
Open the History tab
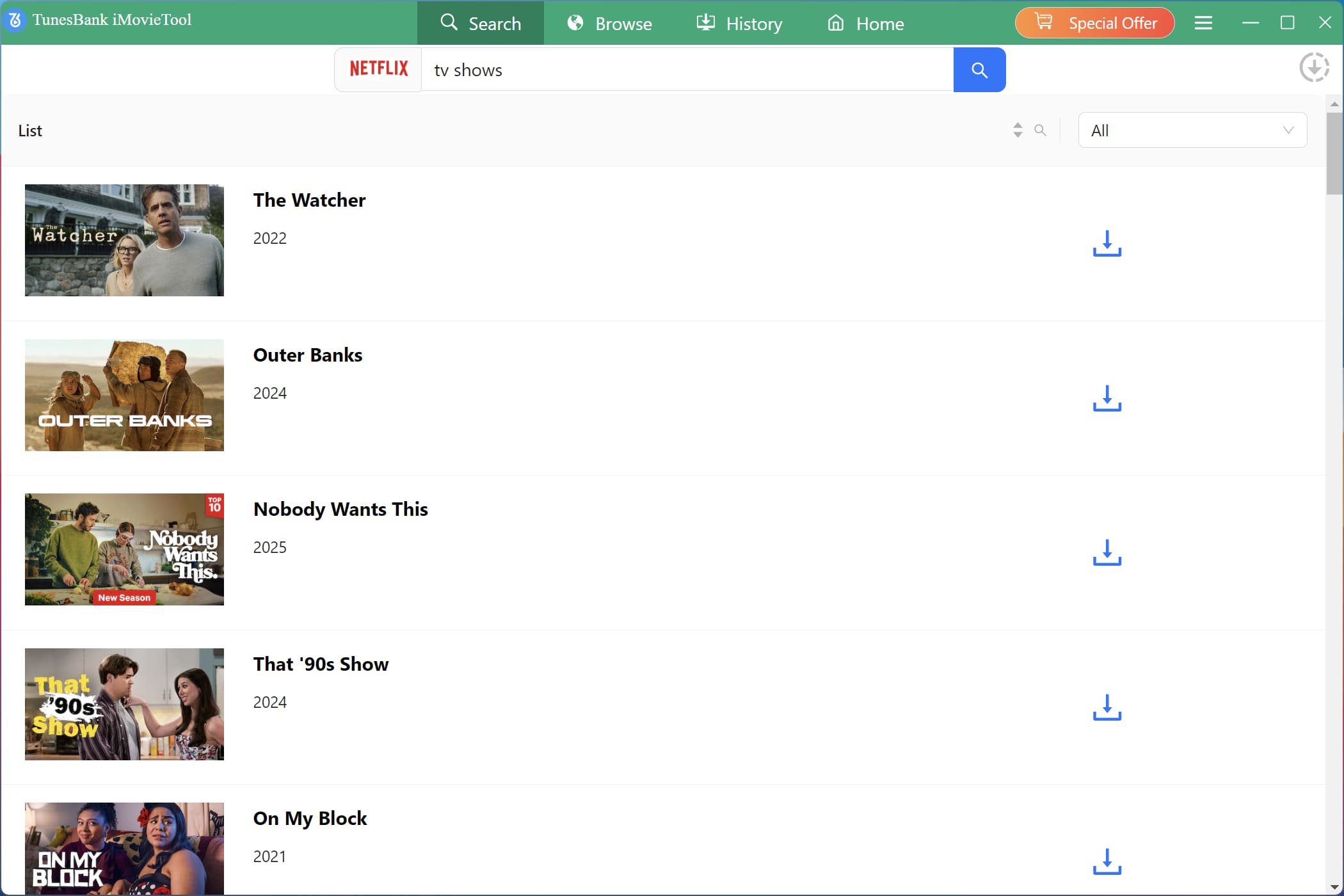(x=739, y=24)
